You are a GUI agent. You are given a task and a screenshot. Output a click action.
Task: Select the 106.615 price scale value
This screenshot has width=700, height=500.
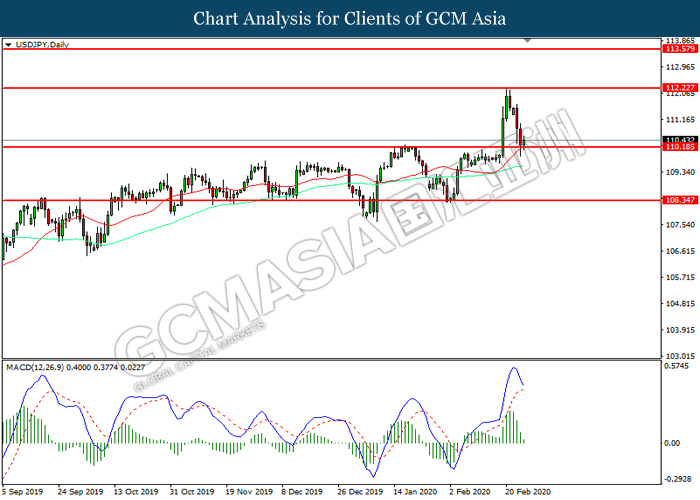680,251
